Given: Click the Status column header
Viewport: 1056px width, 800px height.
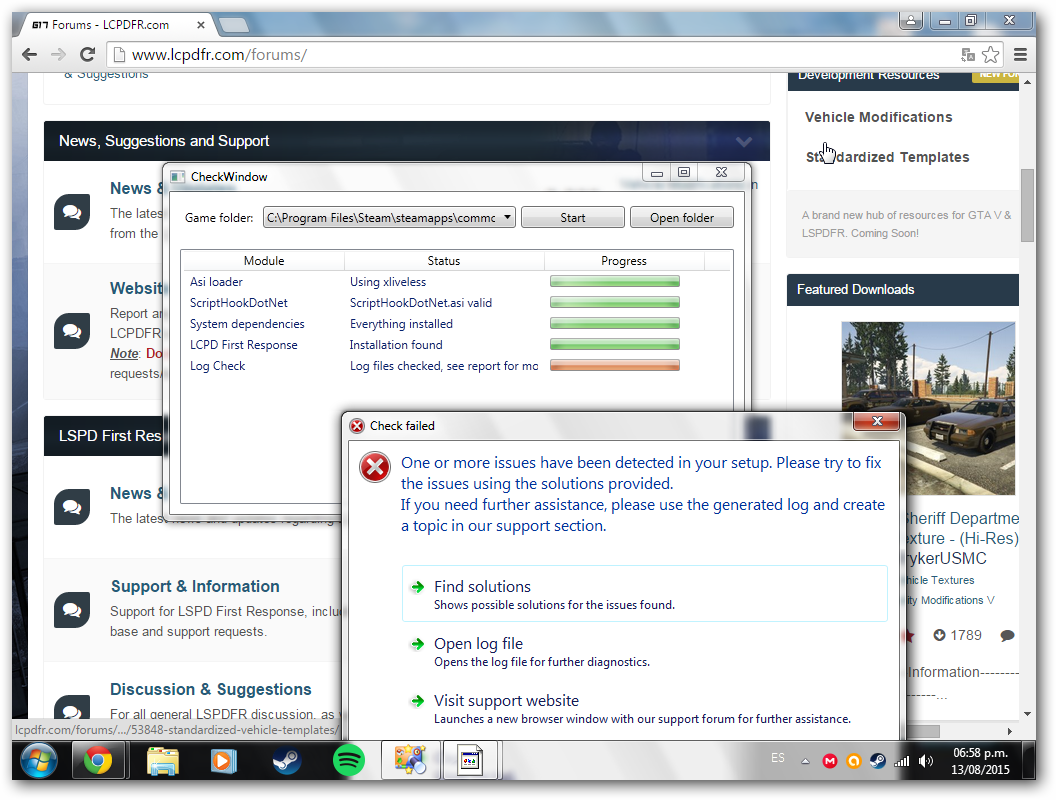Looking at the screenshot, I should coord(444,261).
